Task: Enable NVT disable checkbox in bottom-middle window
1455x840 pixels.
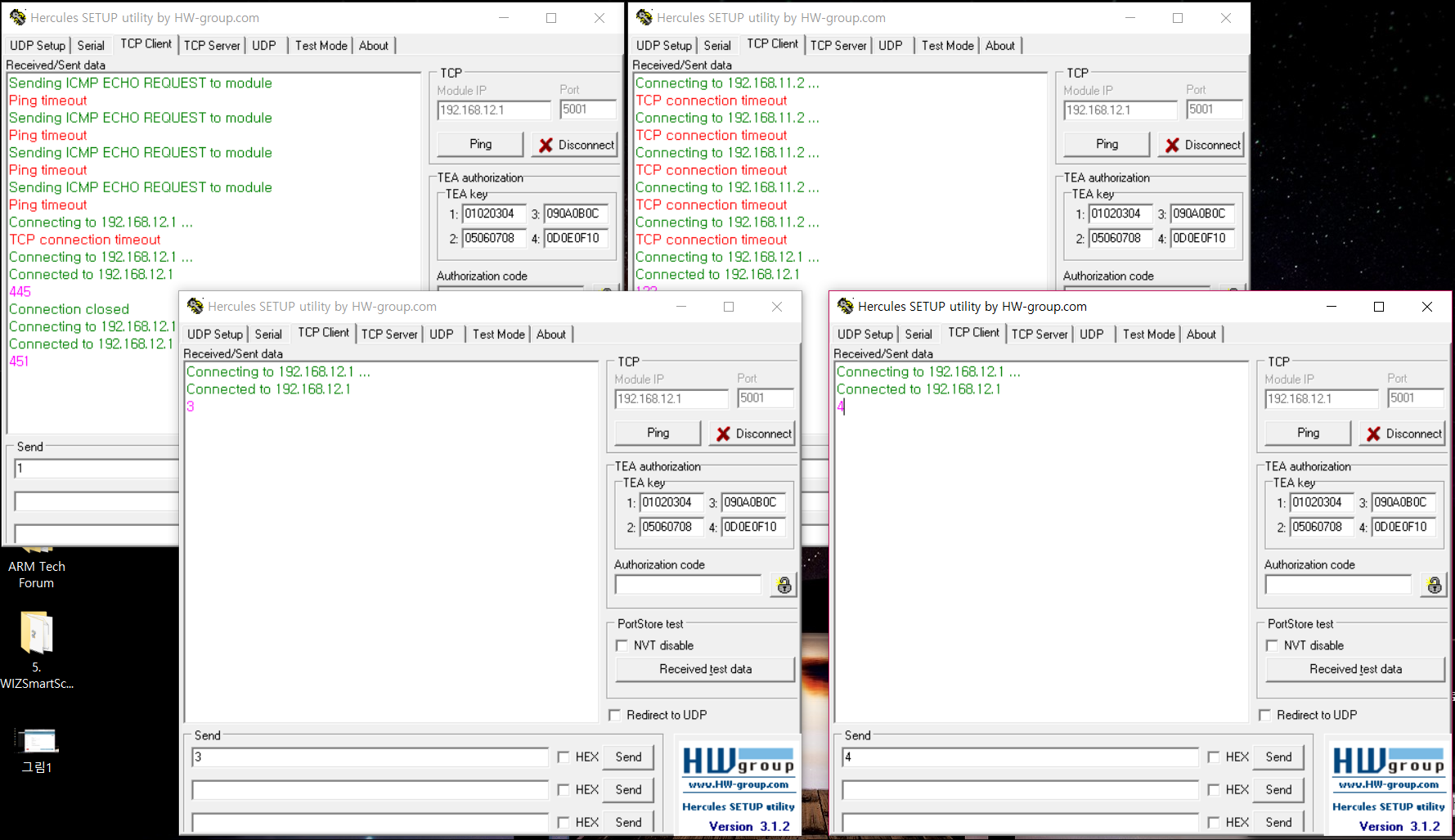Action: [622, 645]
